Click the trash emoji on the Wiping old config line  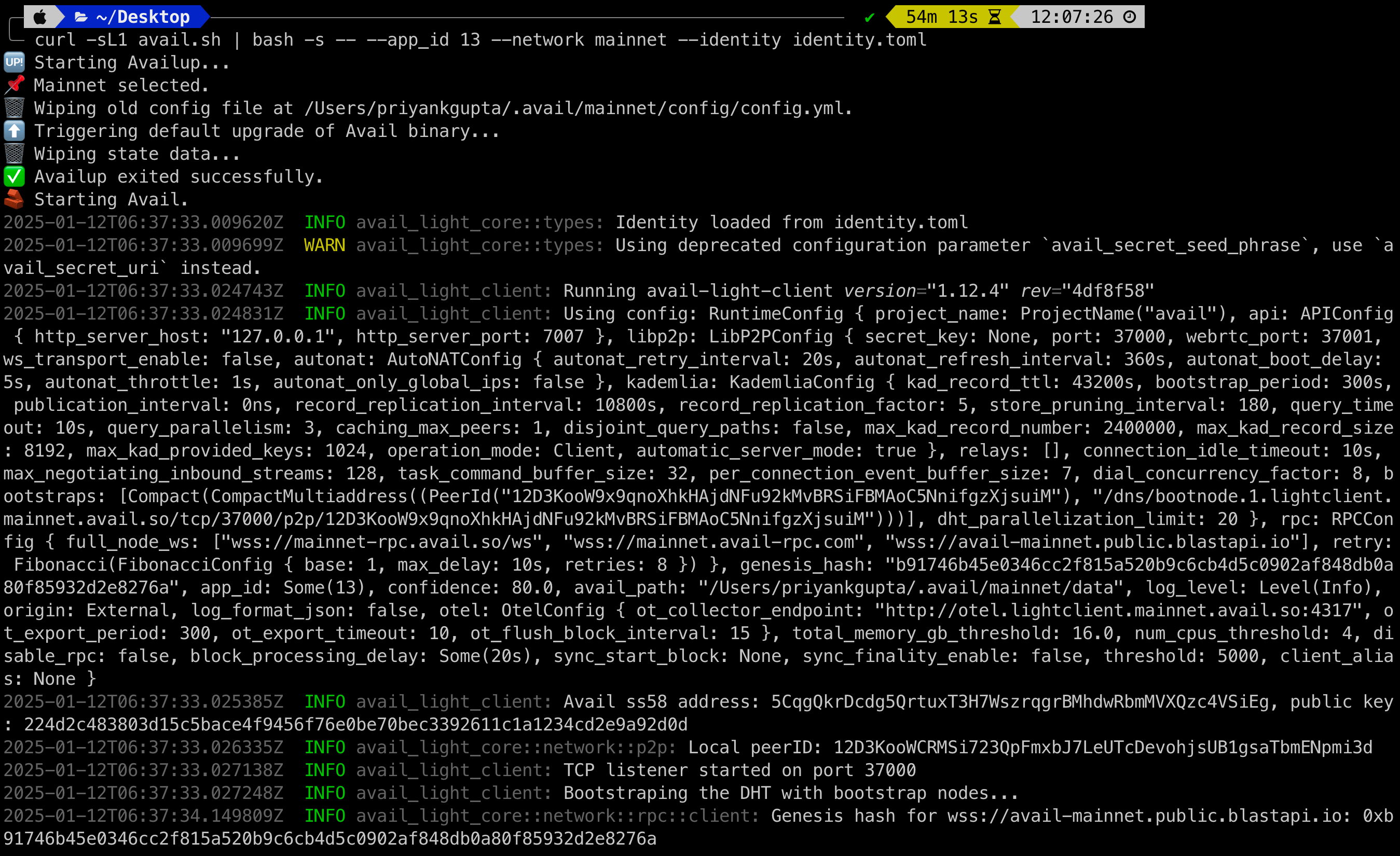14,107
